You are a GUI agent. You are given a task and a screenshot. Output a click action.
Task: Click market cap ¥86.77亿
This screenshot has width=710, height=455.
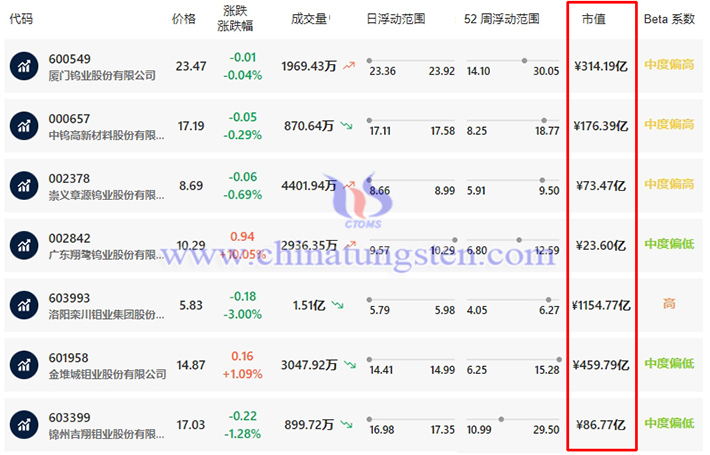click(601, 425)
